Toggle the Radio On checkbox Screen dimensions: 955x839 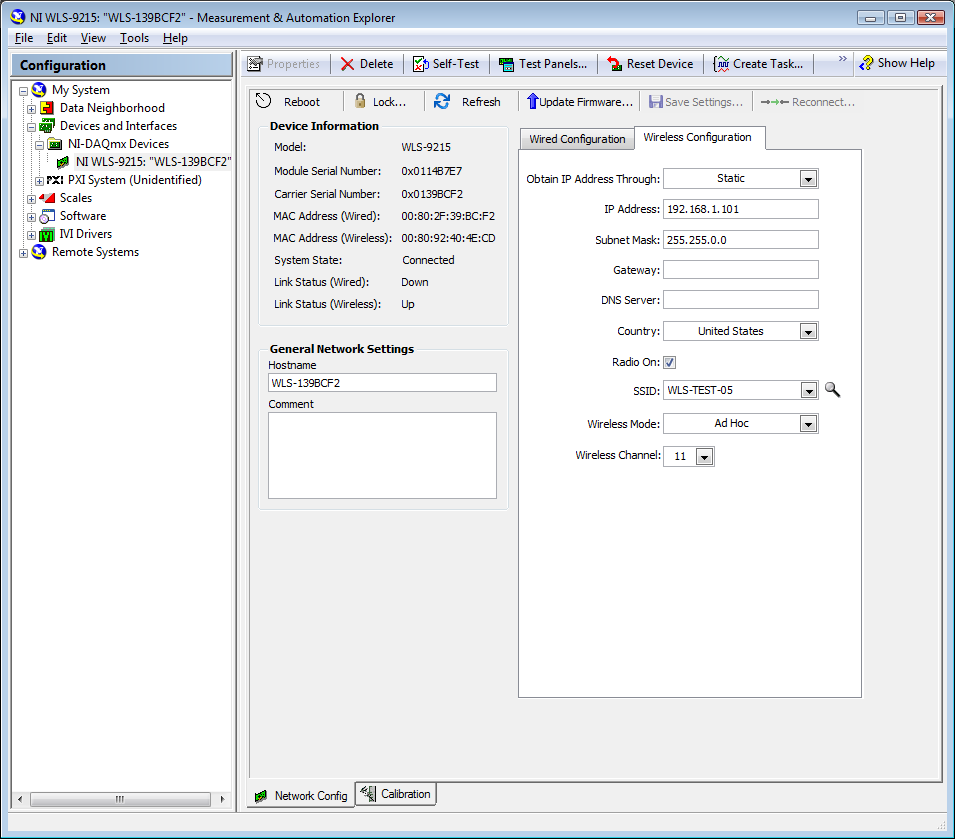tap(670, 363)
